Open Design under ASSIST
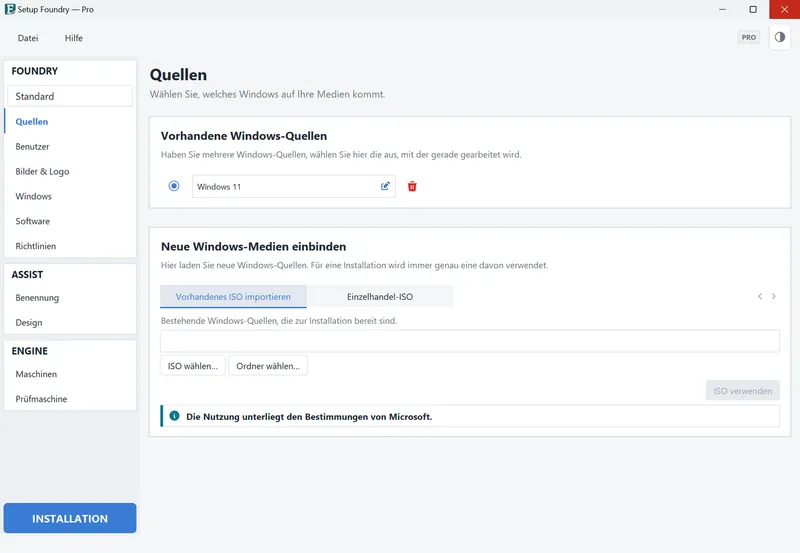The image size is (800, 553). (x=70, y=322)
